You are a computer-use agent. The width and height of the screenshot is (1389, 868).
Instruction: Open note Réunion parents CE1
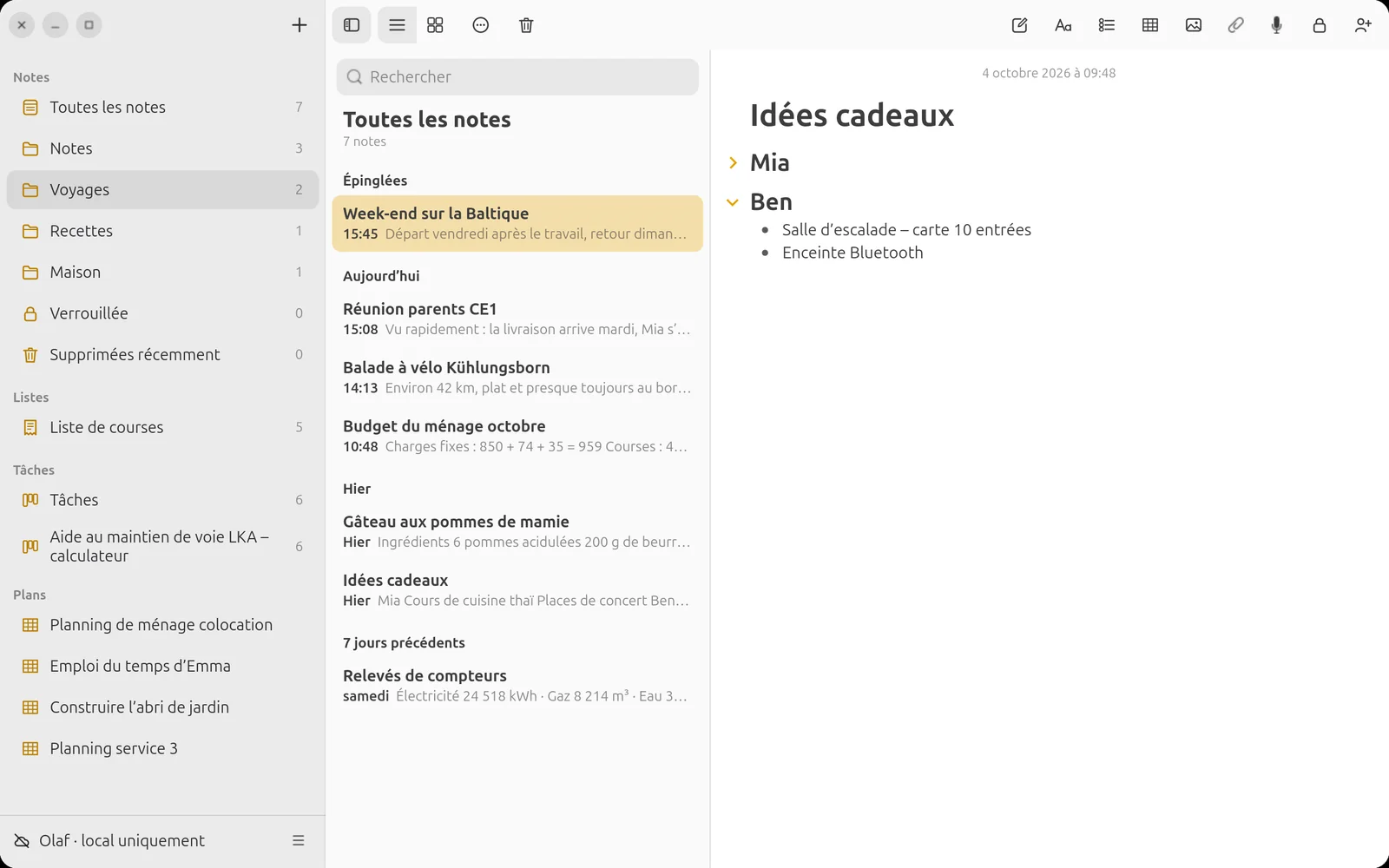[517, 319]
